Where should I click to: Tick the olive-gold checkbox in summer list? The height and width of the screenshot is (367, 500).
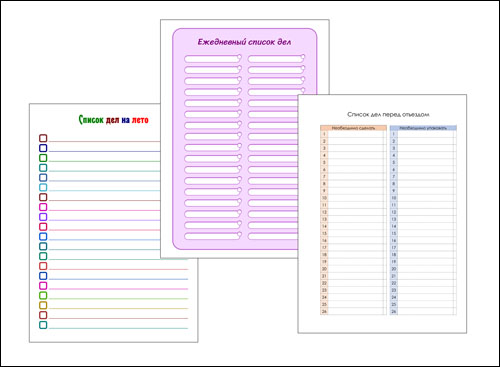(43, 305)
